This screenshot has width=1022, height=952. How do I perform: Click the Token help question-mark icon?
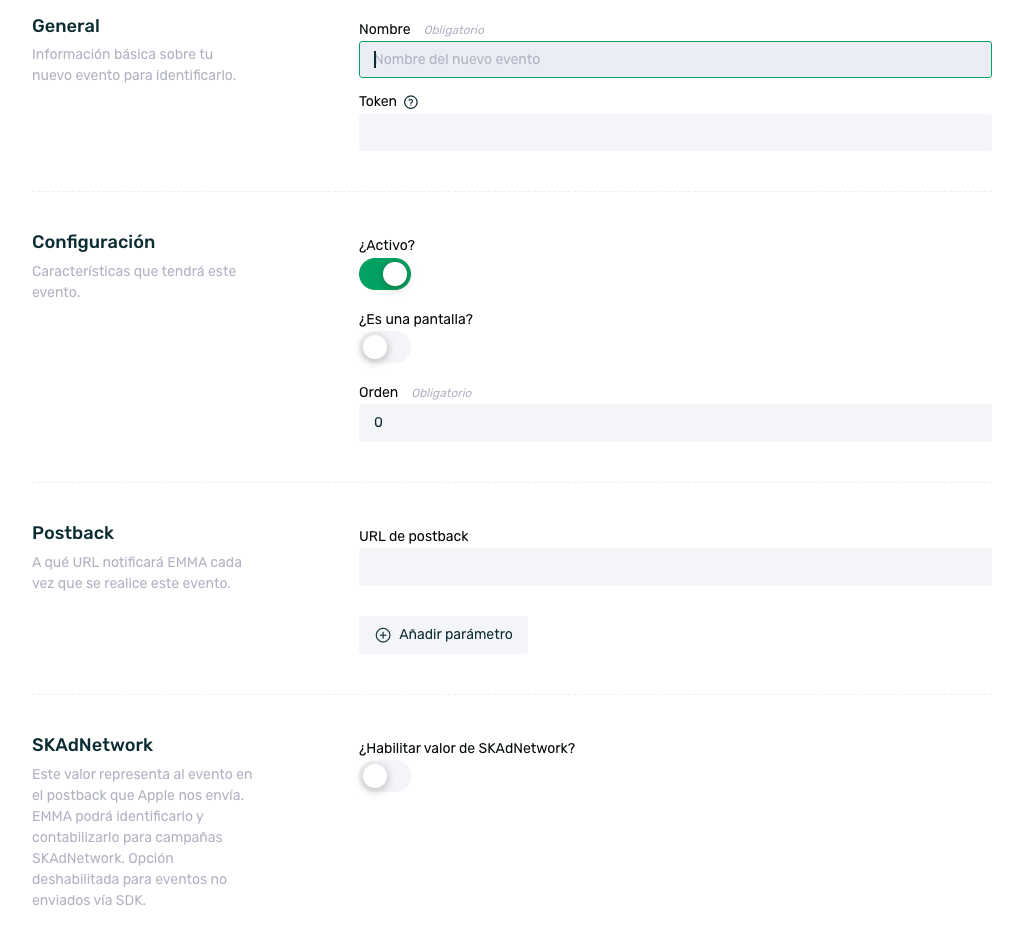pyautogui.click(x=411, y=102)
